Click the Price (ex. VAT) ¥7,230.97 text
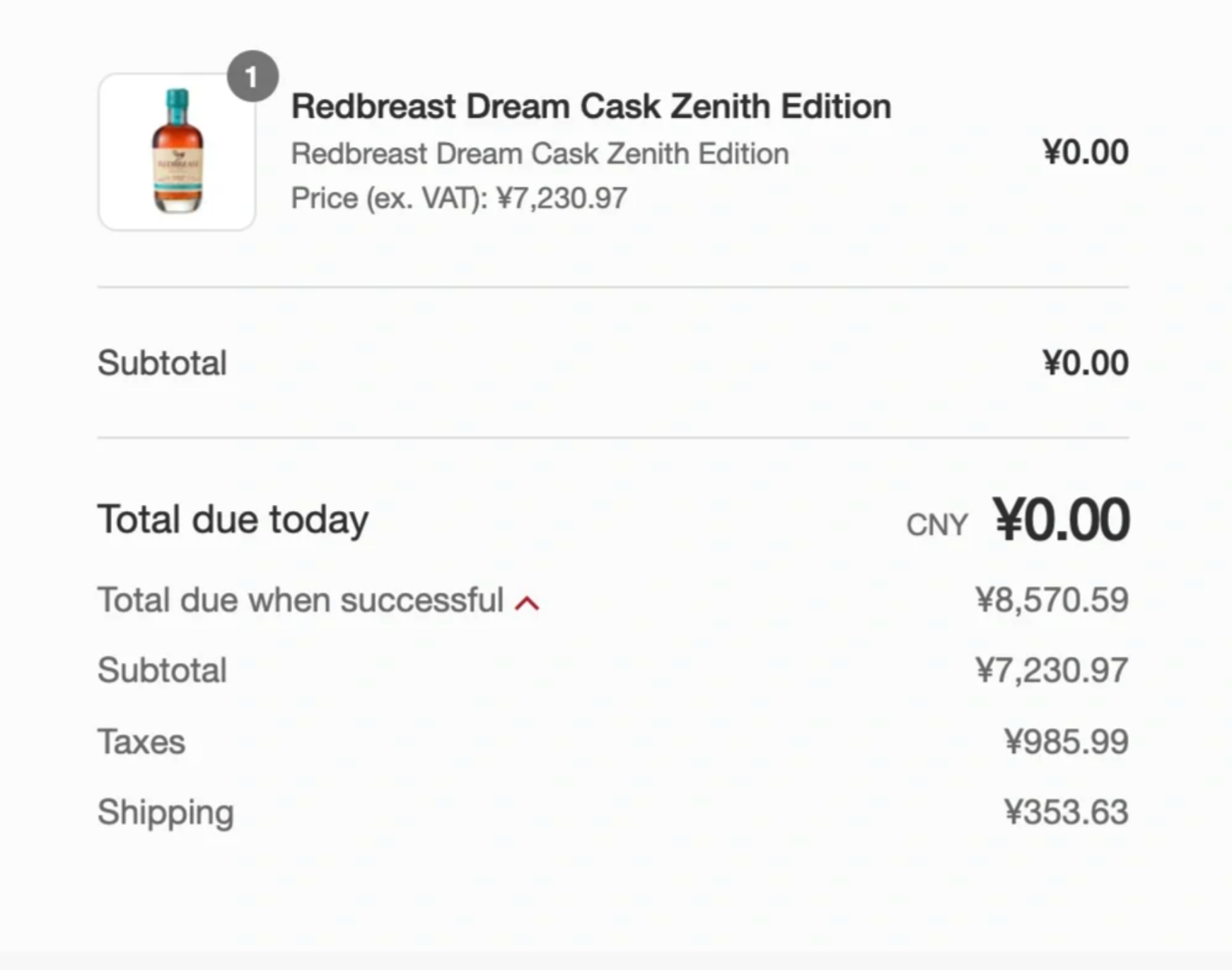Screen dimensions: 1232x970 click(459, 198)
